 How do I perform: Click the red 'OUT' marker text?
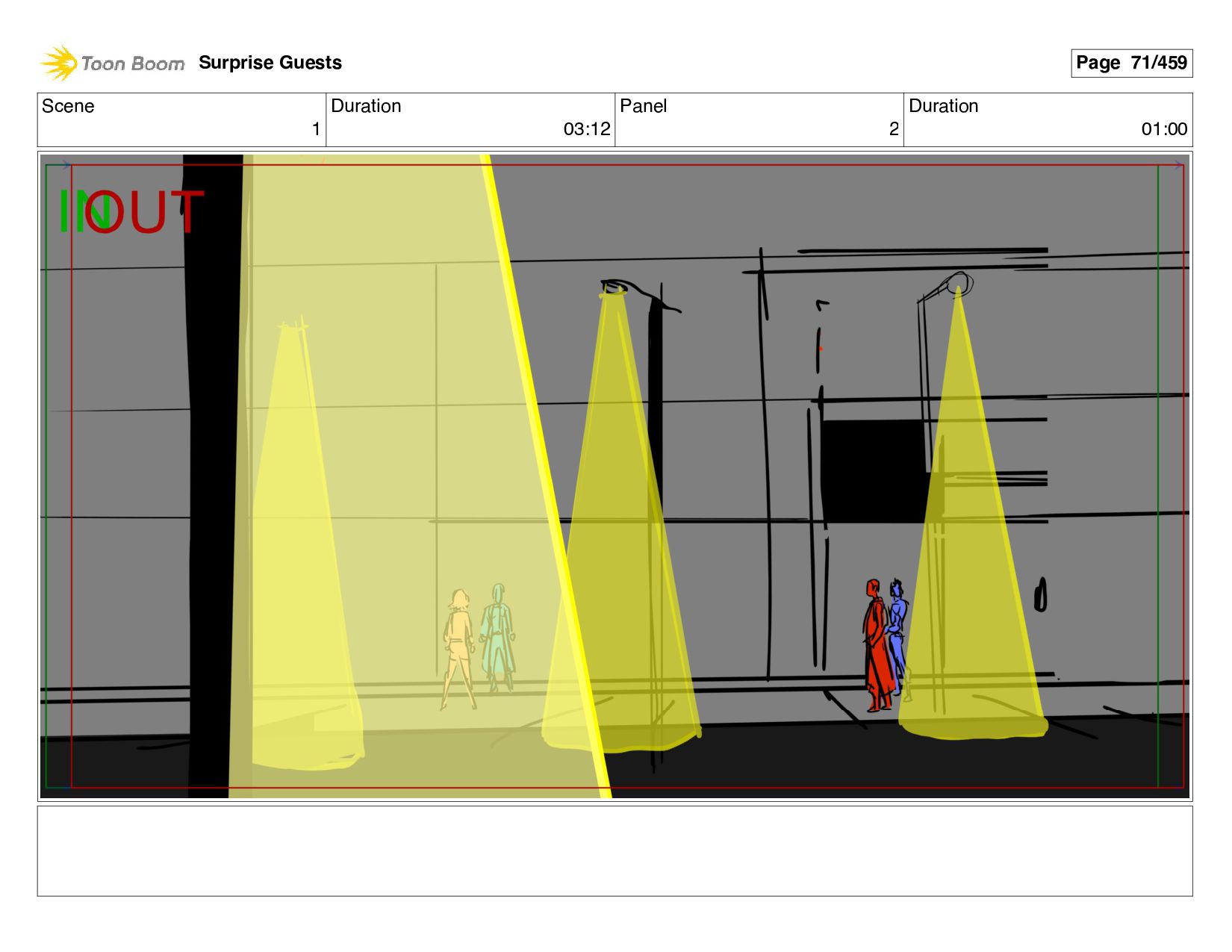coord(144,212)
